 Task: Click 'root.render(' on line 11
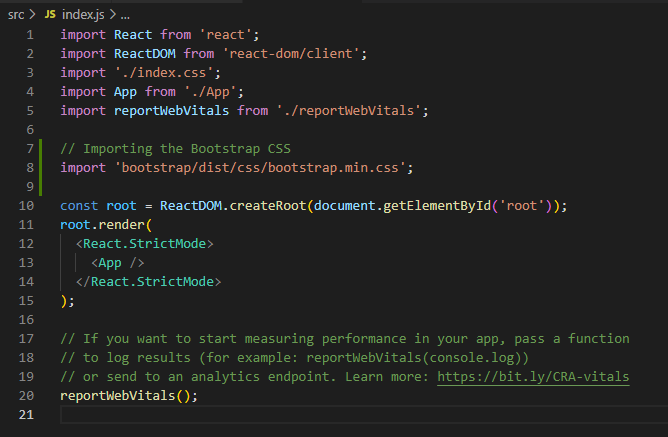[106, 225]
